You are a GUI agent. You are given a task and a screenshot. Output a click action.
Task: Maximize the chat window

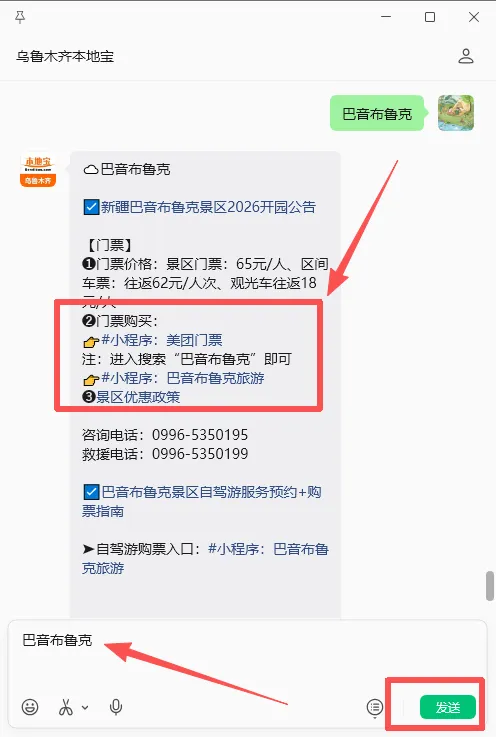point(430,17)
